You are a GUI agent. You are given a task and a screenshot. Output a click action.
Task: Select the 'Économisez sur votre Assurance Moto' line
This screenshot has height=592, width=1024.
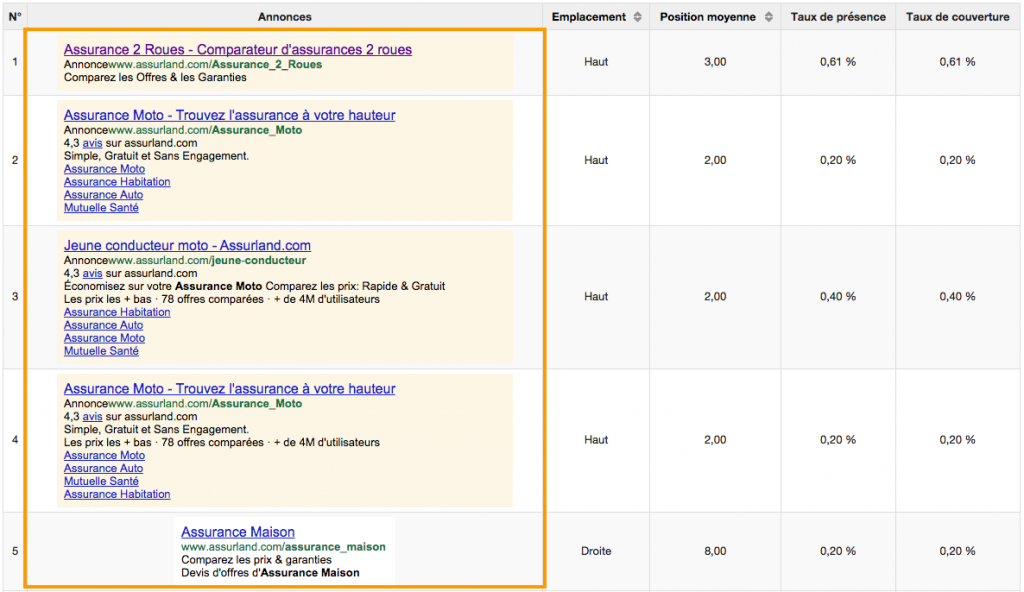click(254, 286)
